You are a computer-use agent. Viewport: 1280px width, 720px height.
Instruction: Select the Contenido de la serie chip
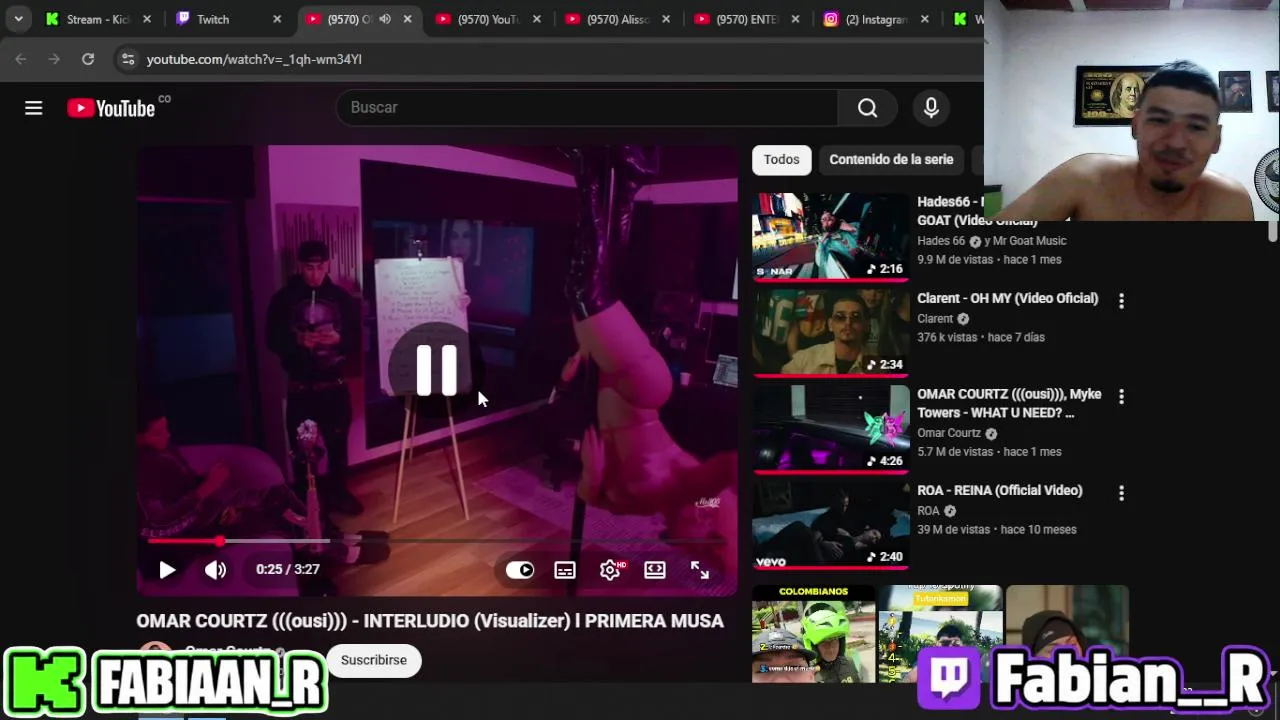891,160
